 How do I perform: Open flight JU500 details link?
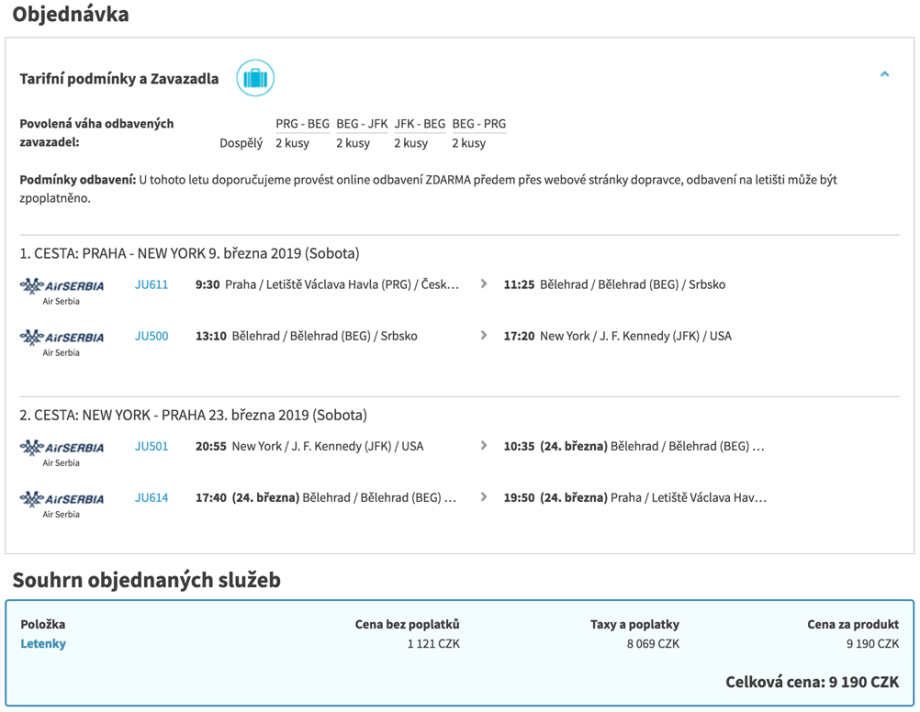pos(151,336)
